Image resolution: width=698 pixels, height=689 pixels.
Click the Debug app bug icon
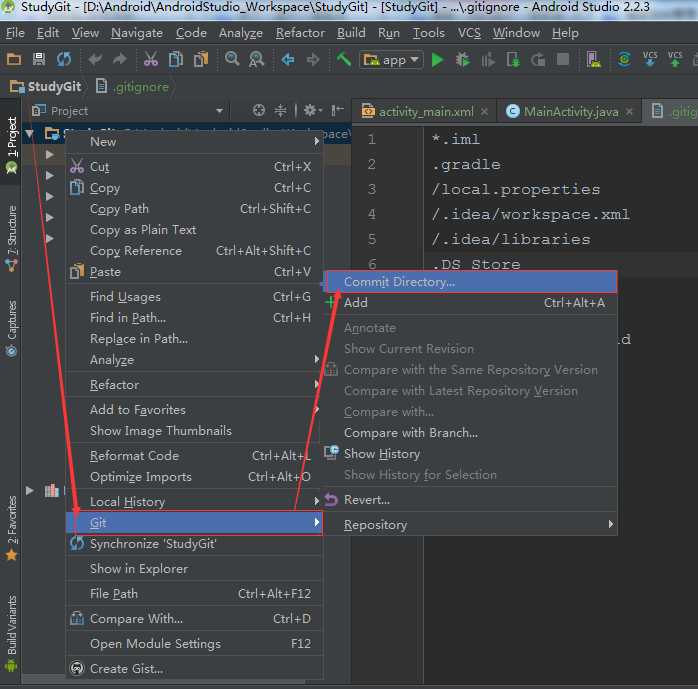(463, 59)
